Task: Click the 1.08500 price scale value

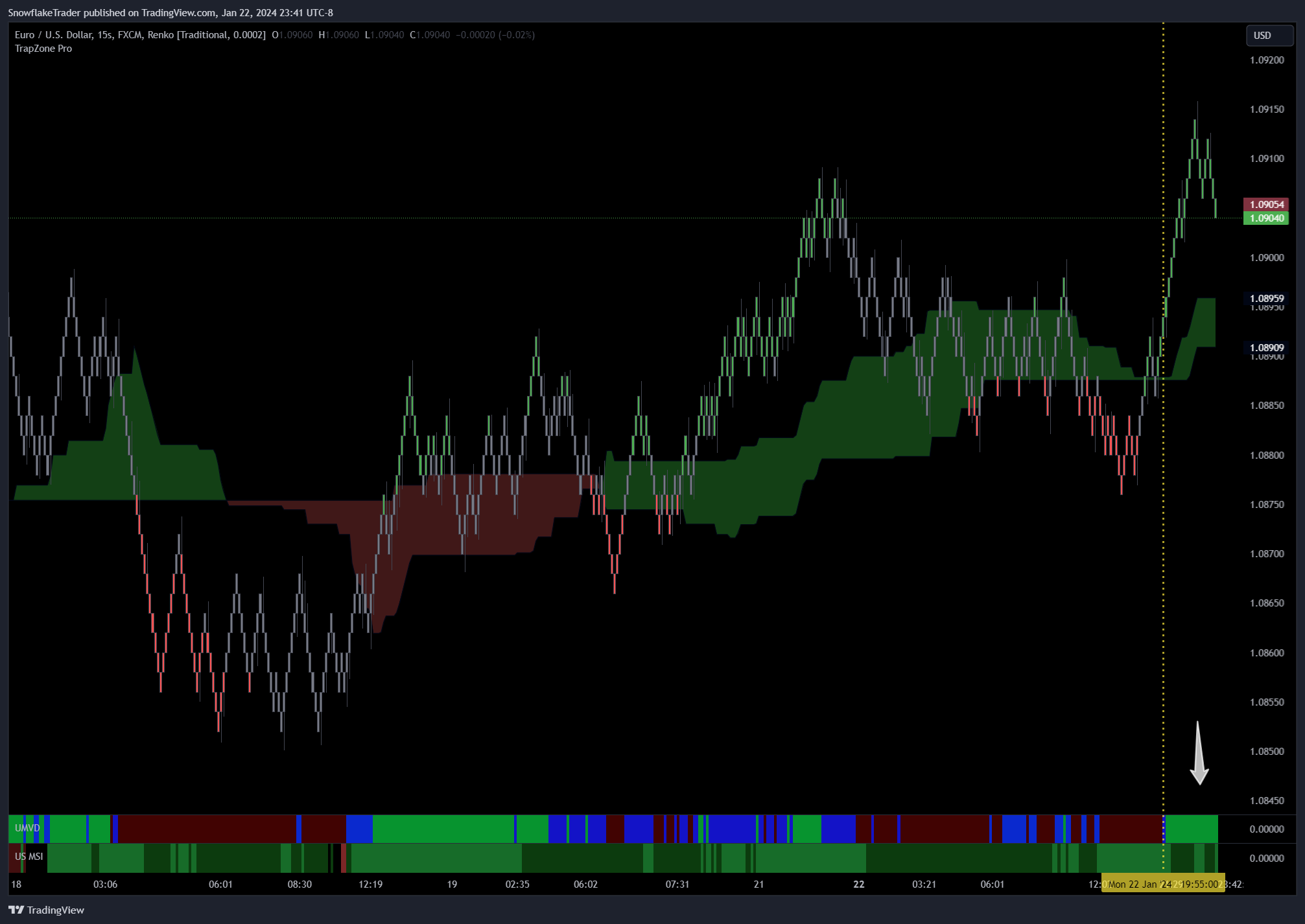Action: pos(1267,752)
